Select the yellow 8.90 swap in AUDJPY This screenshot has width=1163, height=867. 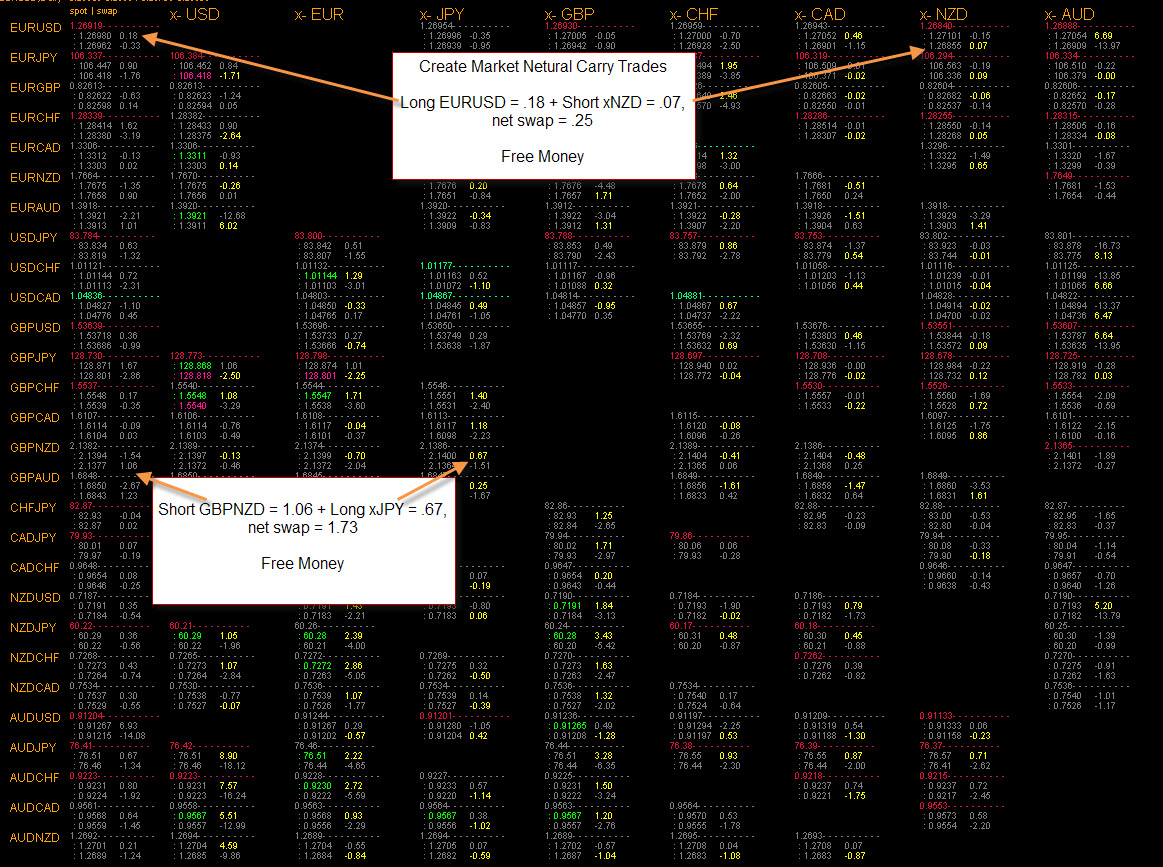(x=228, y=756)
